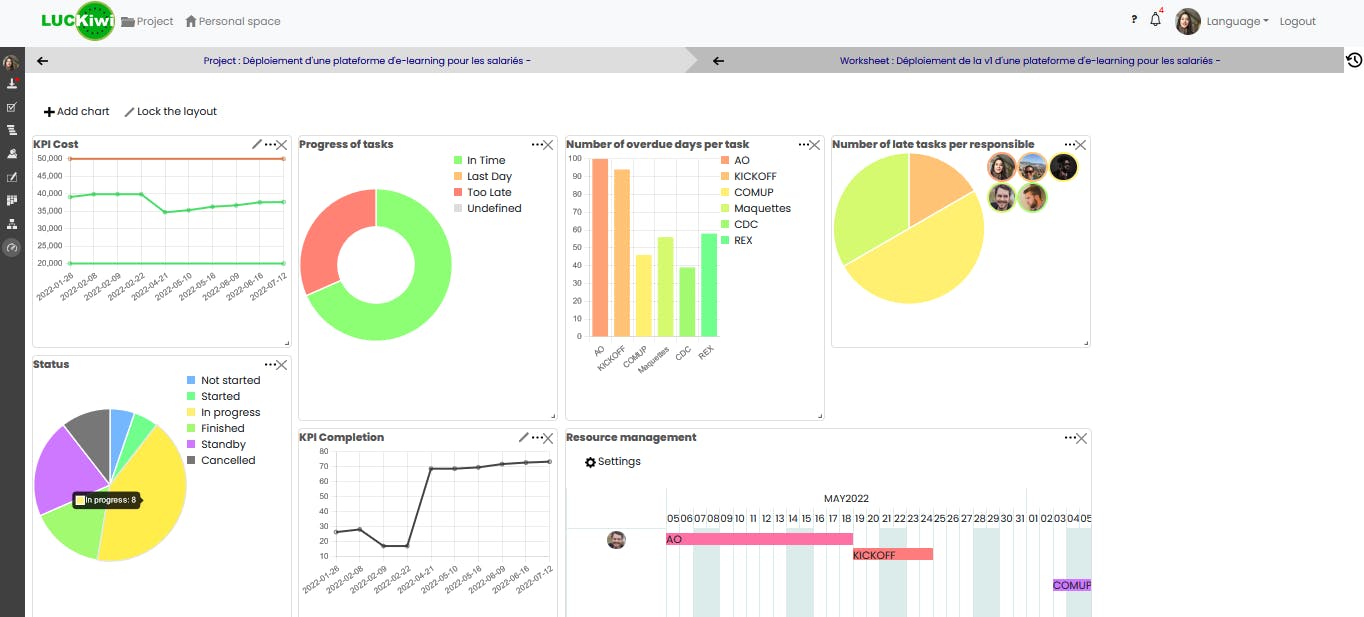Image resolution: width=1364 pixels, height=617 pixels.
Task: Click the KICKOFF color swatch in legend
Action: coord(725,176)
